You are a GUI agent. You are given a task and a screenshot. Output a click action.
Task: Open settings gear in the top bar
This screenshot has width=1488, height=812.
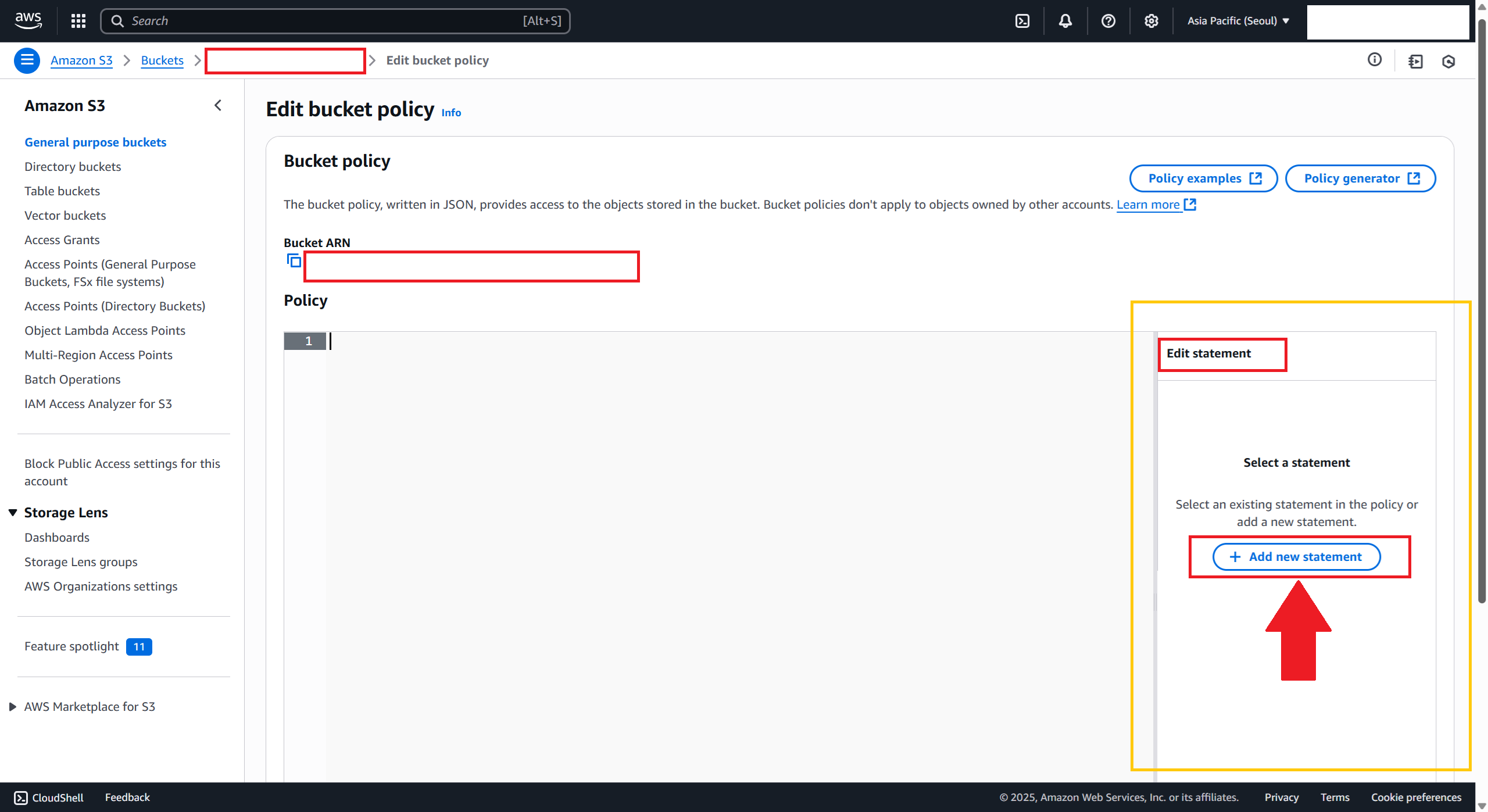coord(1151,21)
